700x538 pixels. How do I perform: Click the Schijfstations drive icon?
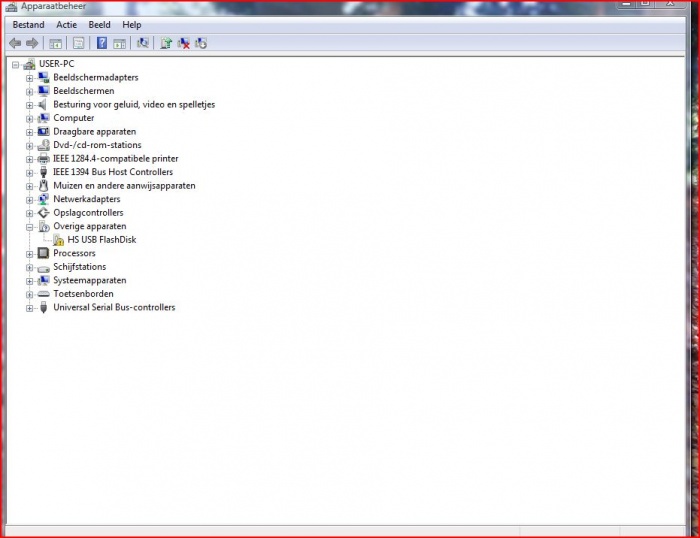[43, 267]
